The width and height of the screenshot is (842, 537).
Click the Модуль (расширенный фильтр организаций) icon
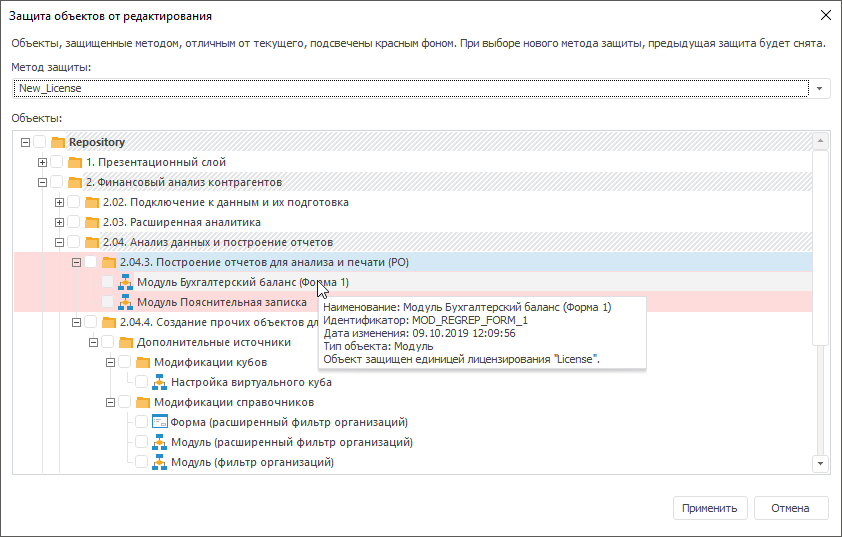159,442
